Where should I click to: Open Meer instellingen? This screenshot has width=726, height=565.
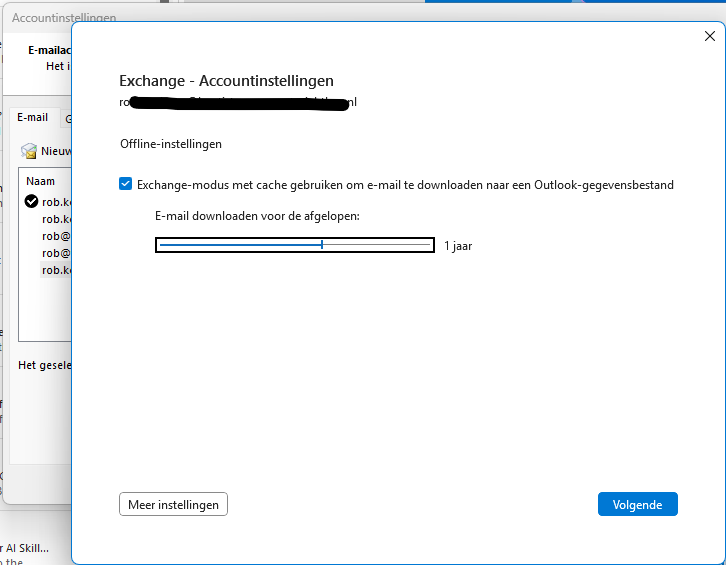click(x=173, y=504)
